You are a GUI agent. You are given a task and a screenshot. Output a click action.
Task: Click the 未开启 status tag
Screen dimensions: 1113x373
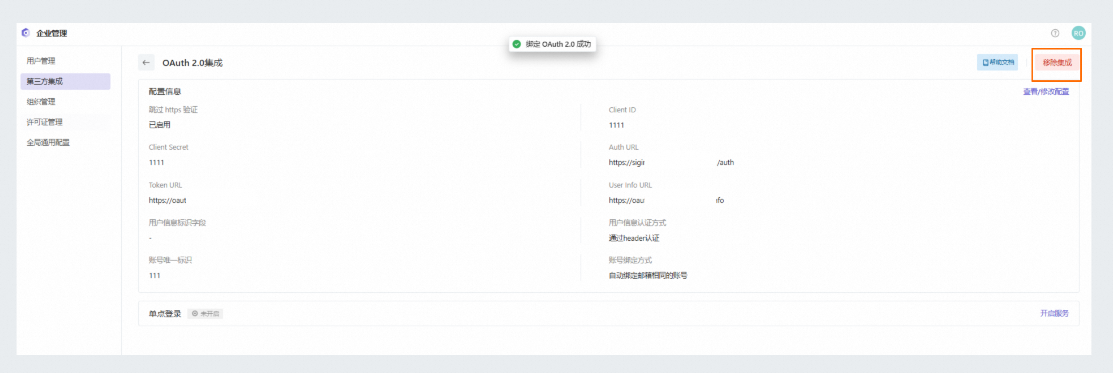click(x=205, y=313)
